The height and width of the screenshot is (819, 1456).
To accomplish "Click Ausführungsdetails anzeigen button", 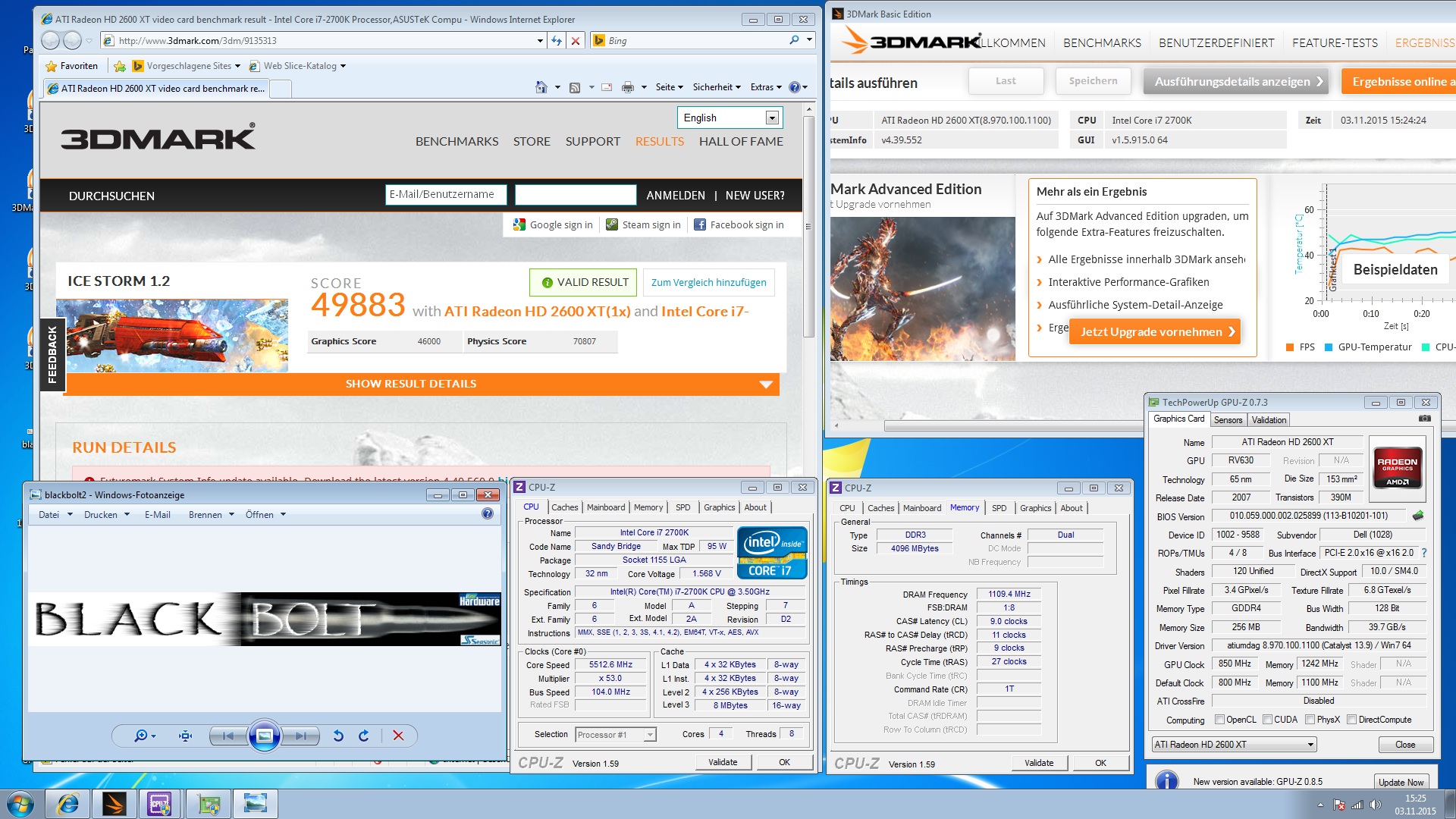I will 1236,82.
